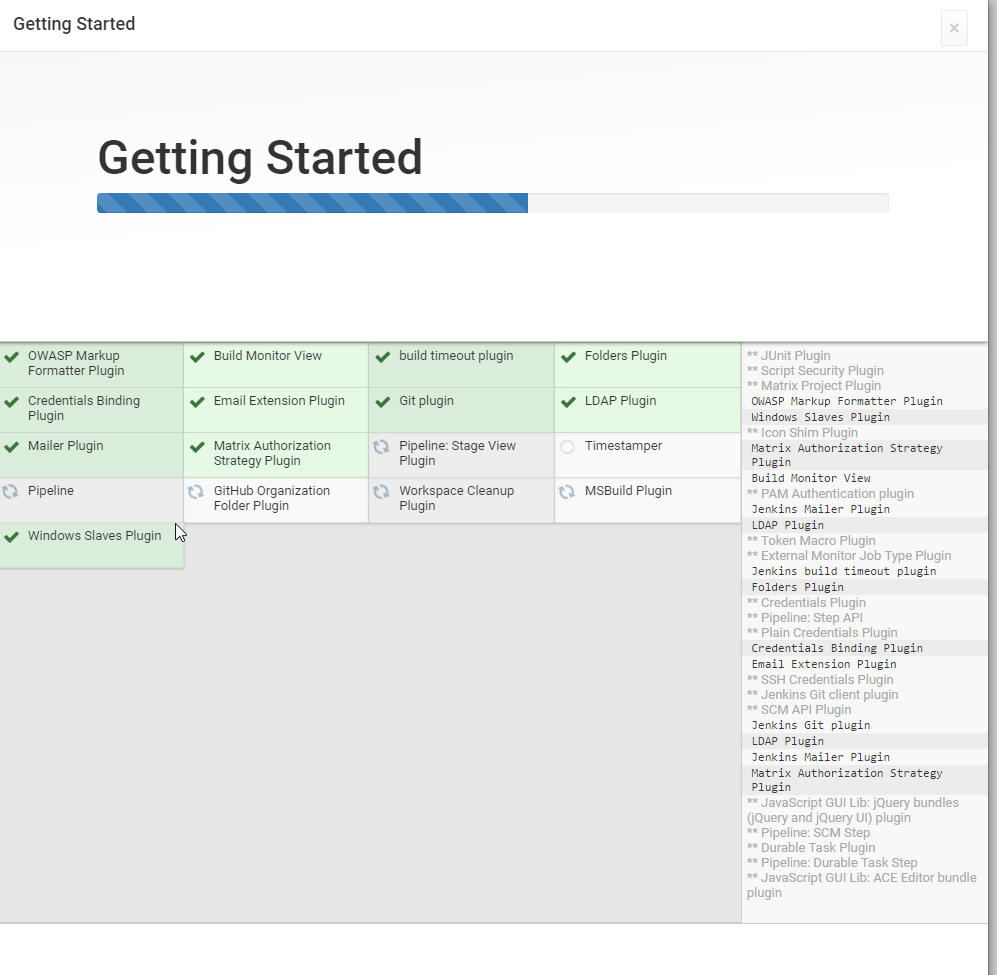
Task: Click the sync icon beside GitHub Organization Folder Plugin
Action: pyautogui.click(x=196, y=492)
